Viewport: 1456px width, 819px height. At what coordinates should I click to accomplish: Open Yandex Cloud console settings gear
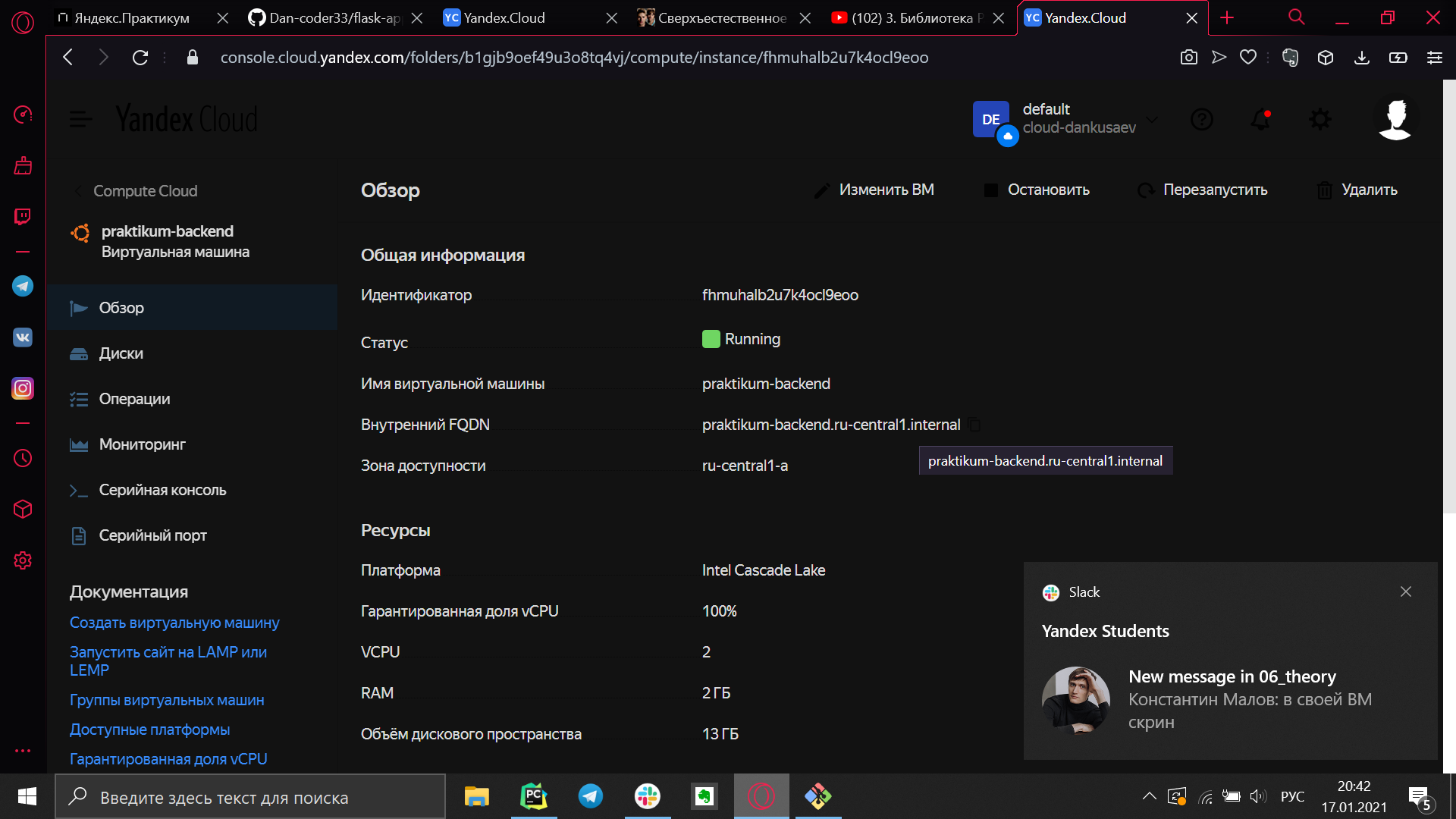[1320, 119]
